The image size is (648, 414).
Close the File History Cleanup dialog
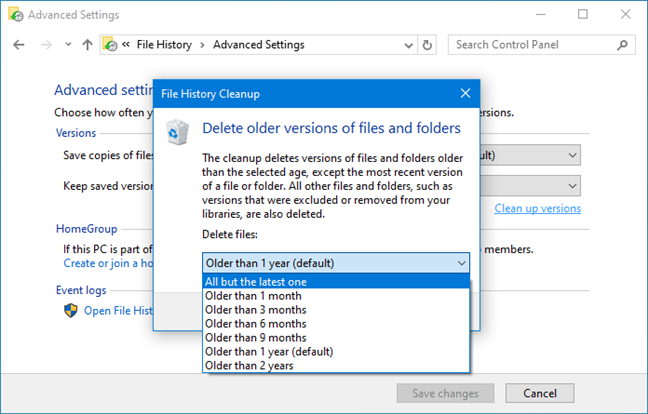(465, 93)
